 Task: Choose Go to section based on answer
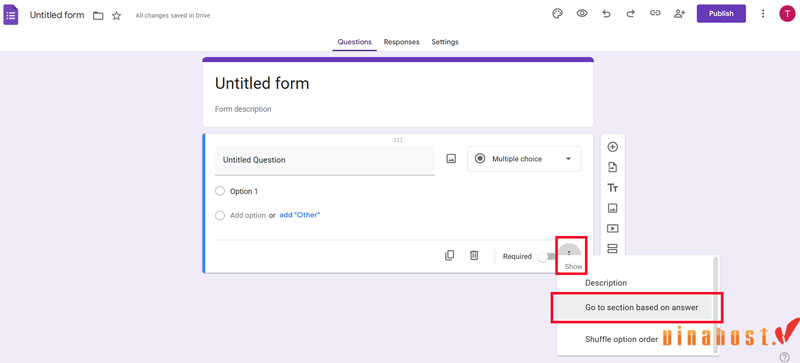point(635,307)
